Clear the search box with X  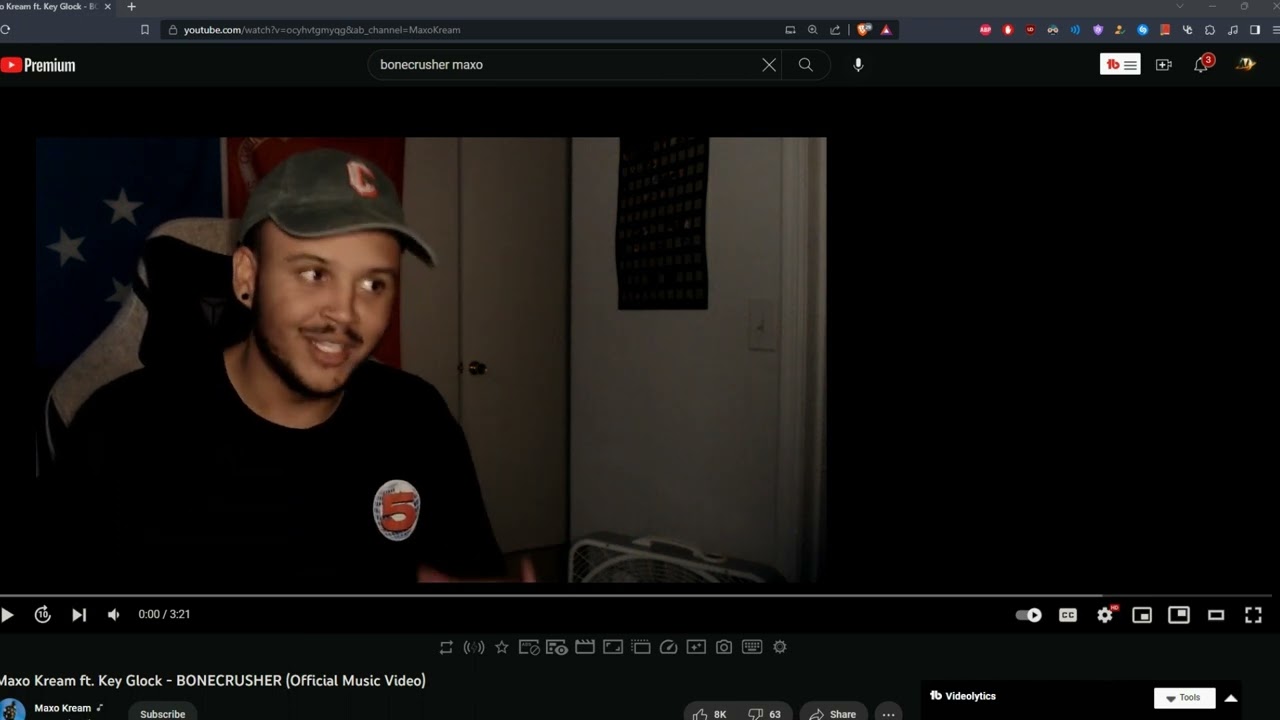pos(769,65)
